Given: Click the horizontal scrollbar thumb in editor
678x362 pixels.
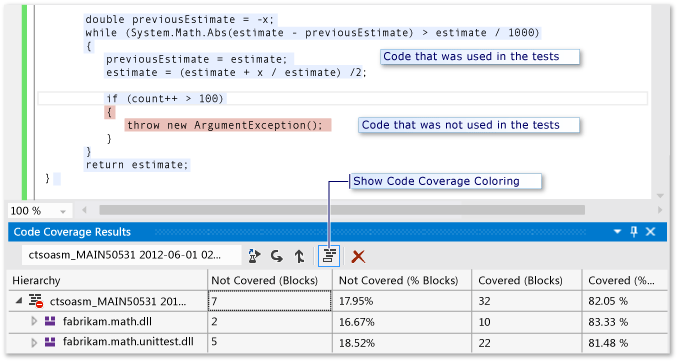Looking at the screenshot, I should [x=342, y=210].
